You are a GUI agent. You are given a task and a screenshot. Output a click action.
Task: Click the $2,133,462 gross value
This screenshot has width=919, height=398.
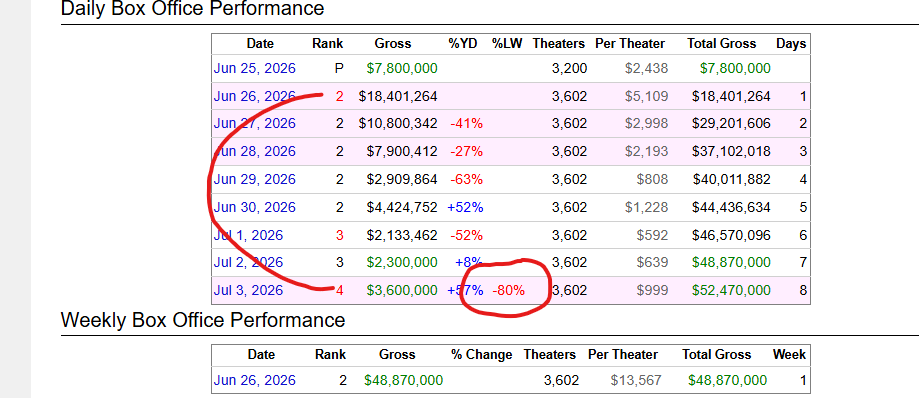pyautogui.click(x=402, y=236)
